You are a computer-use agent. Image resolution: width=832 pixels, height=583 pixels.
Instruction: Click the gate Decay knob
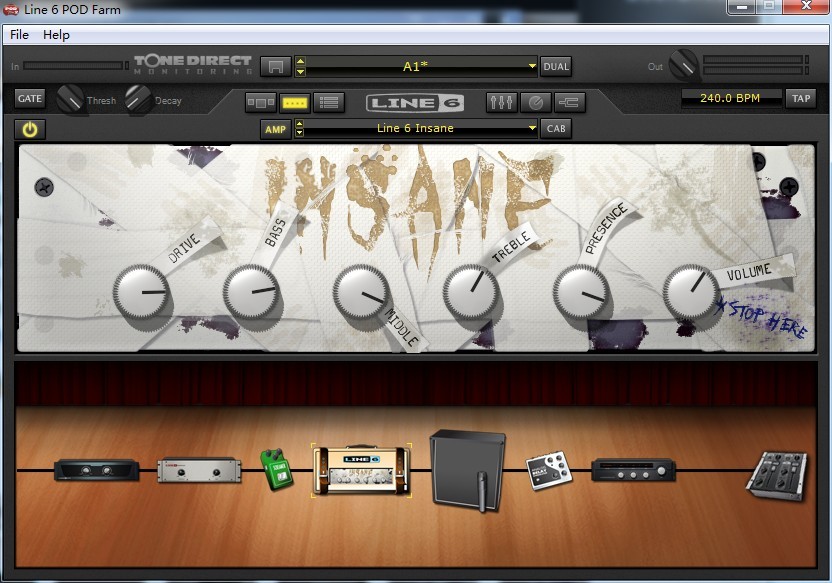click(x=138, y=99)
